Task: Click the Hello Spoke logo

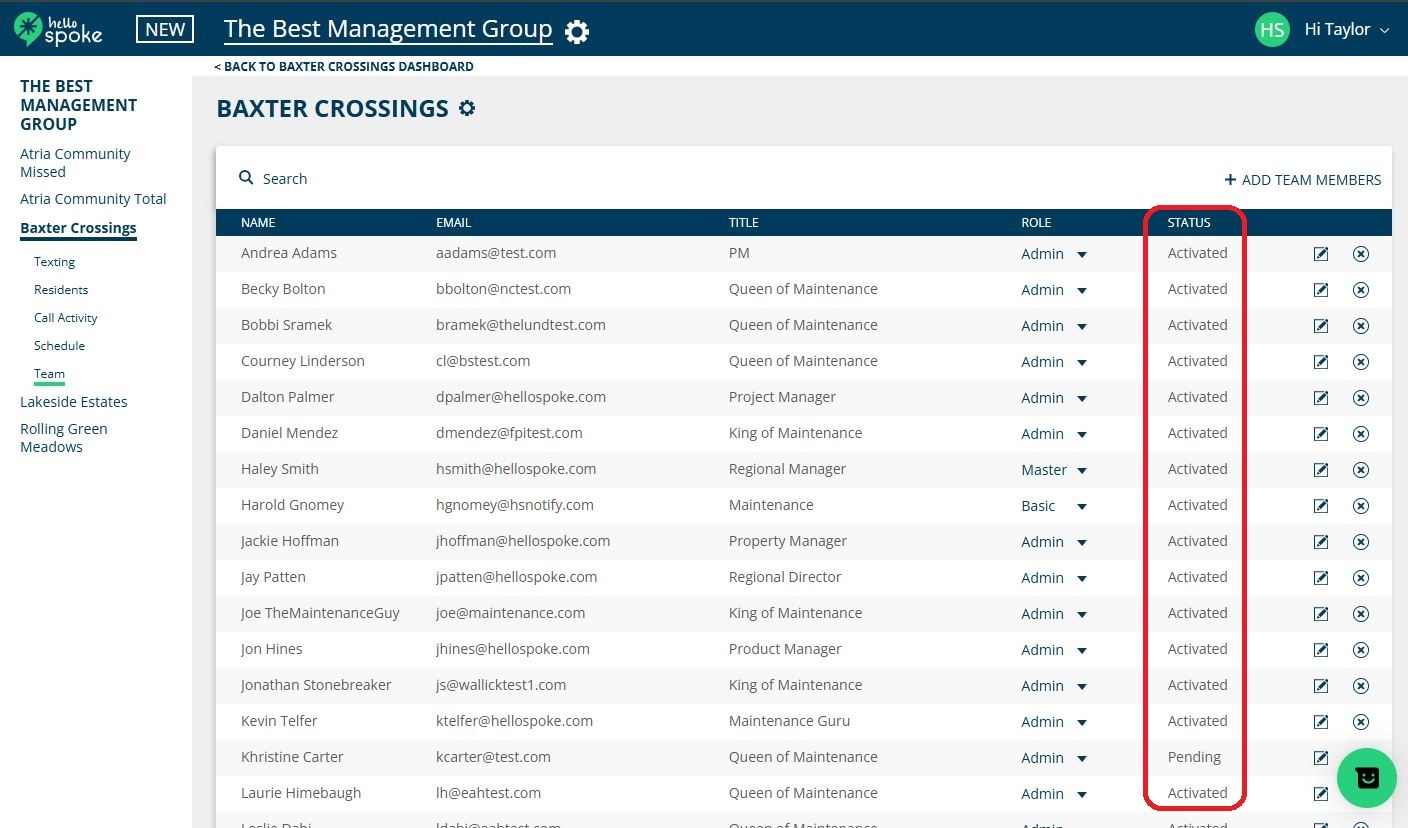Action: pyautogui.click(x=58, y=29)
